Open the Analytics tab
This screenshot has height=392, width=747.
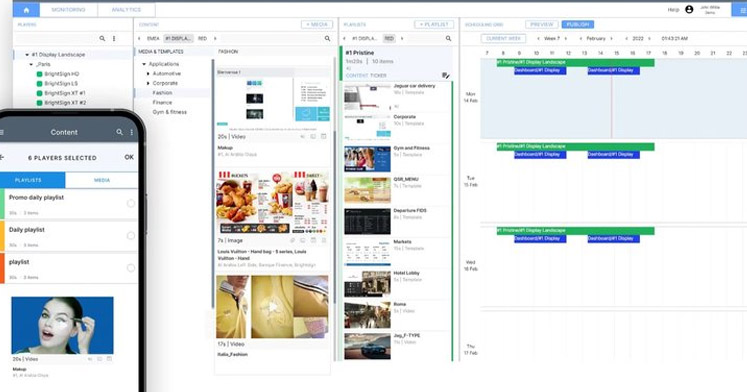pos(126,10)
